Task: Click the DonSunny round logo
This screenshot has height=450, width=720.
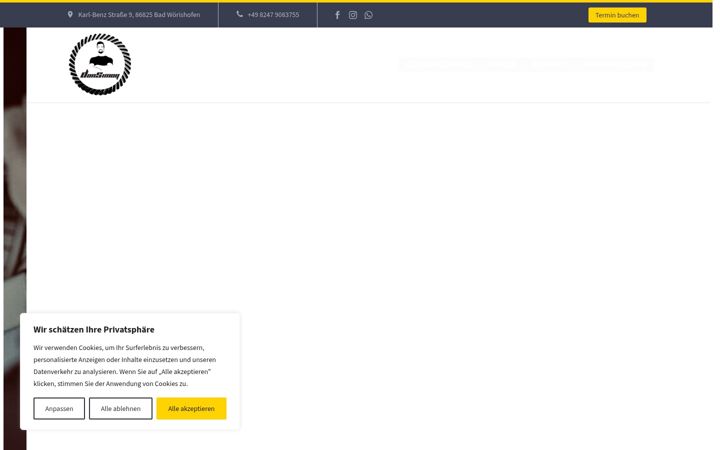Action: (x=100, y=64)
